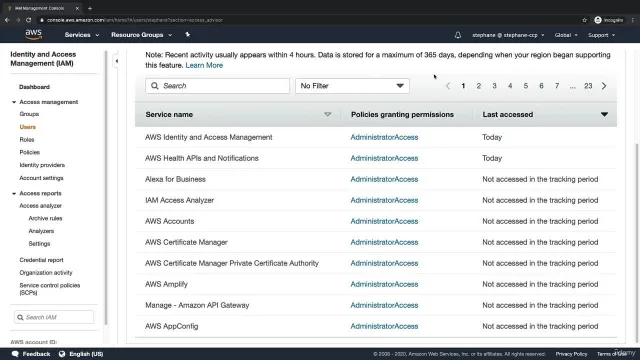
Task: Open the pin shortcuts star icon
Action: pyautogui.click(x=187, y=35)
